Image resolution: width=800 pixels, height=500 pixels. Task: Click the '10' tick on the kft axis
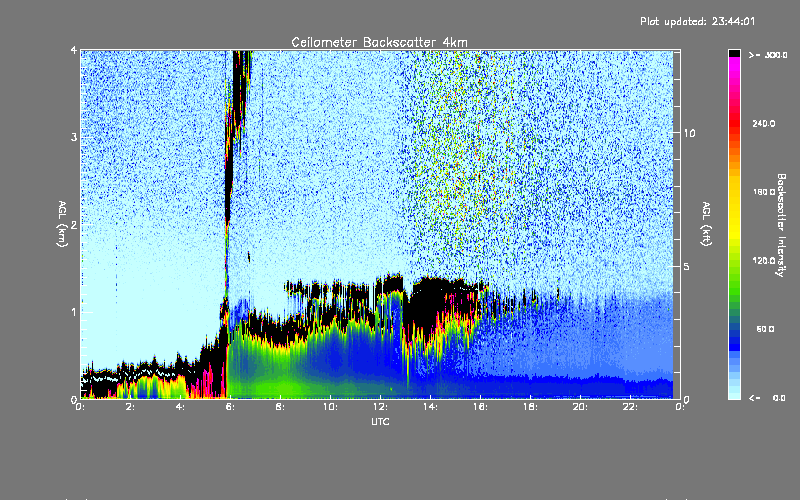point(689,133)
